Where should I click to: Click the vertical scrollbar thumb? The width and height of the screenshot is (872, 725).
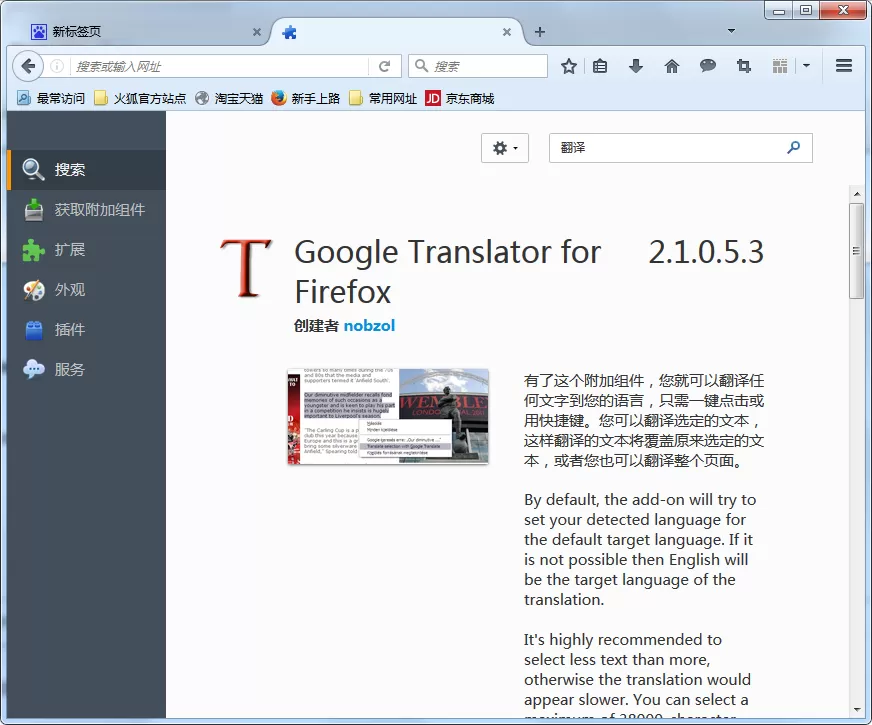click(x=856, y=251)
